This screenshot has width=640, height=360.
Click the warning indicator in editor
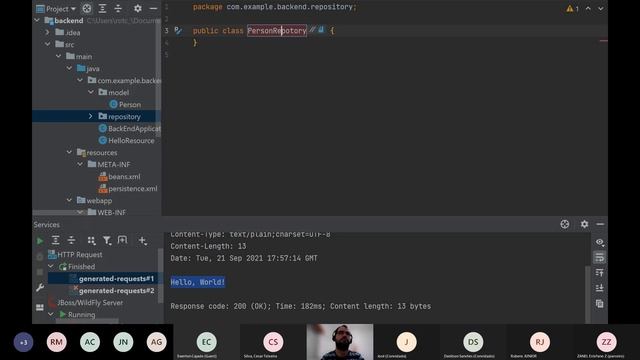tap(572, 9)
